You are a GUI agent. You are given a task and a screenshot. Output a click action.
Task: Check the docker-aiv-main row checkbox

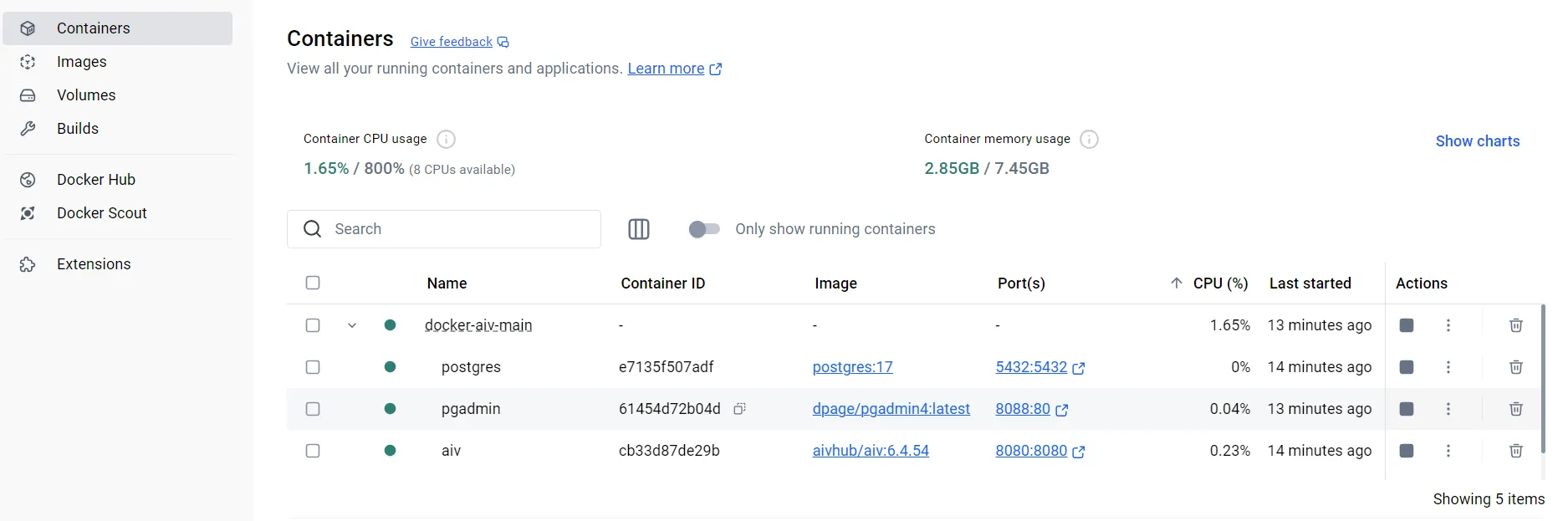pyautogui.click(x=313, y=325)
